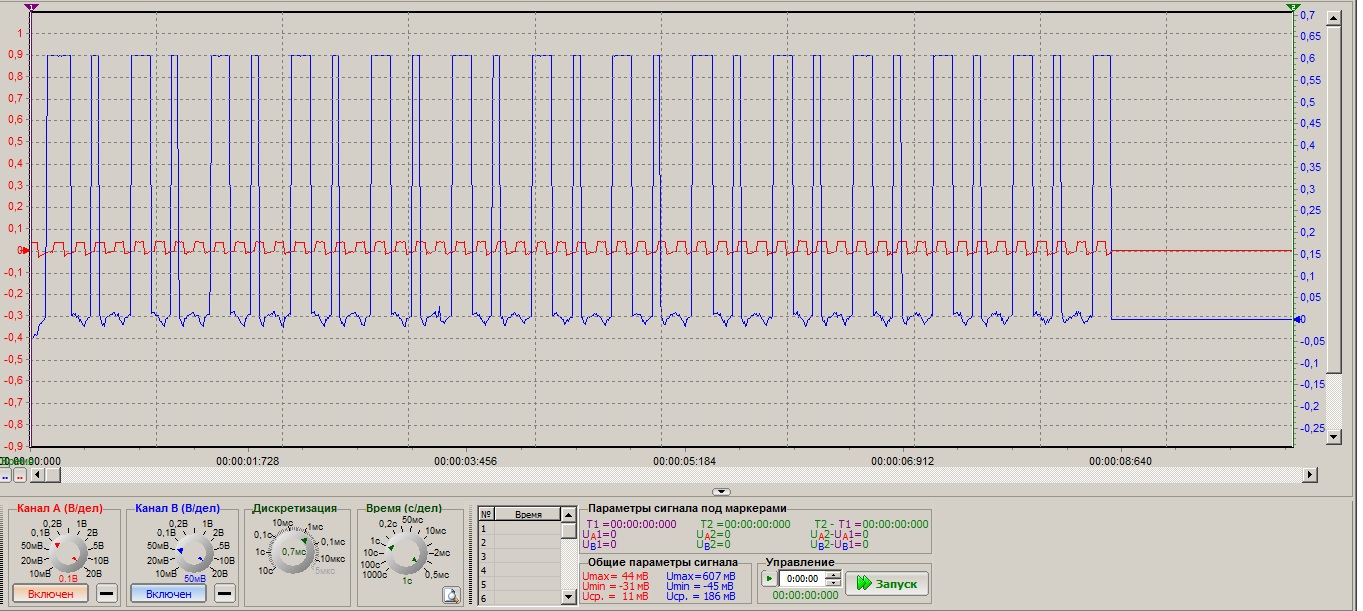Click the Время time-per-division knob
This screenshot has width=1363, height=611.
point(407,553)
